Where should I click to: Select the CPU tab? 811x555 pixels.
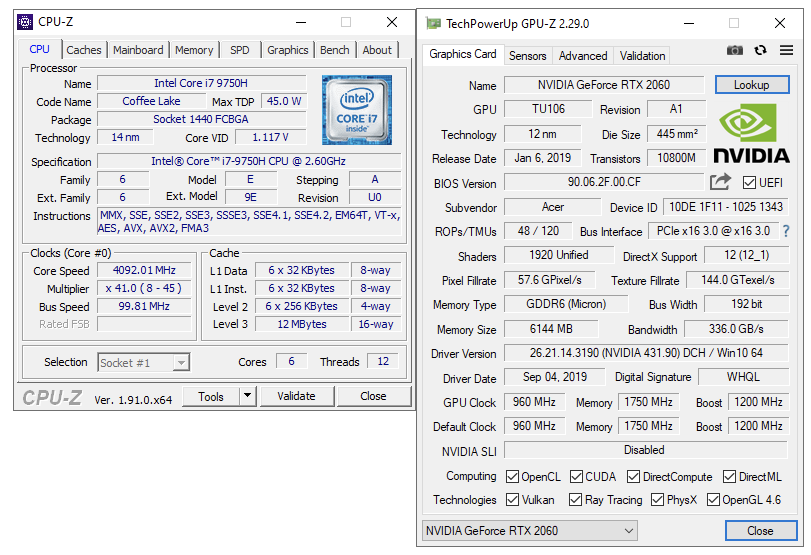tap(40, 49)
